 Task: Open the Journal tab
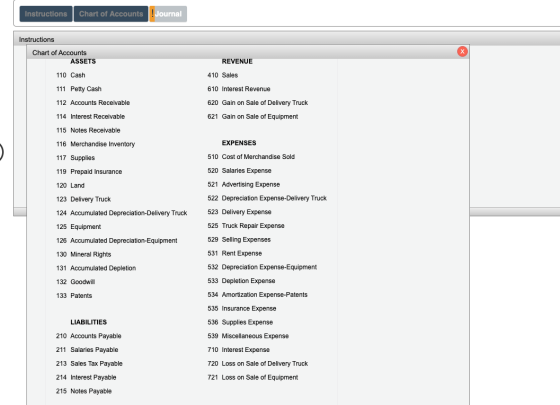click(x=168, y=14)
